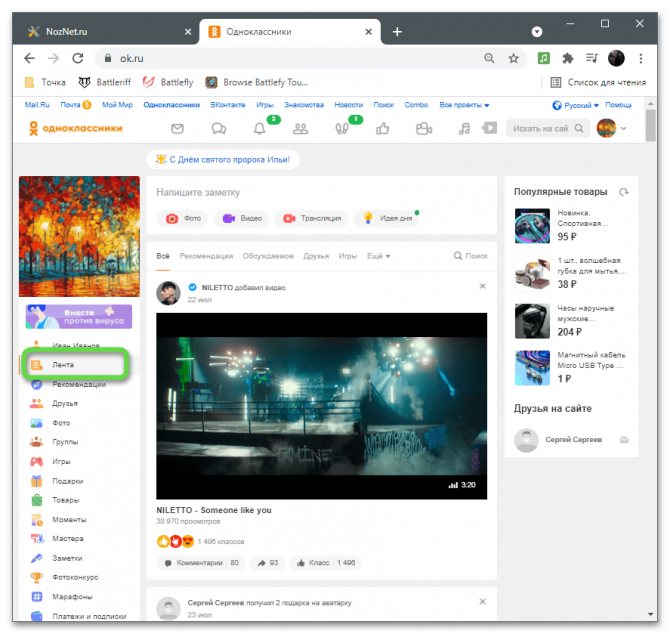The height and width of the screenshot is (634, 670).
Task: Click the Вместе против вируса banner
Action: pyautogui.click(x=79, y=316)
